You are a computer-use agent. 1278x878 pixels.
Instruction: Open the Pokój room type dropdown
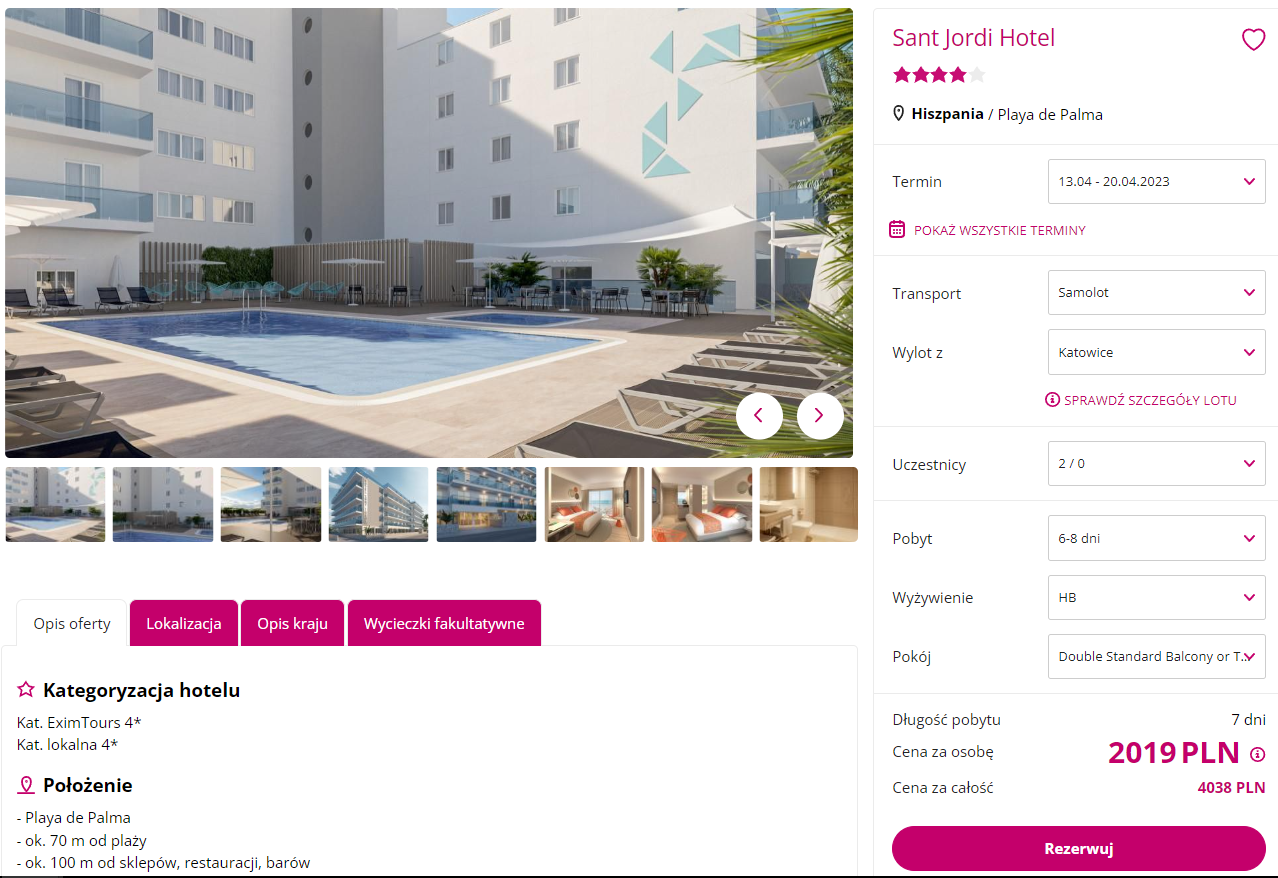1157,657
